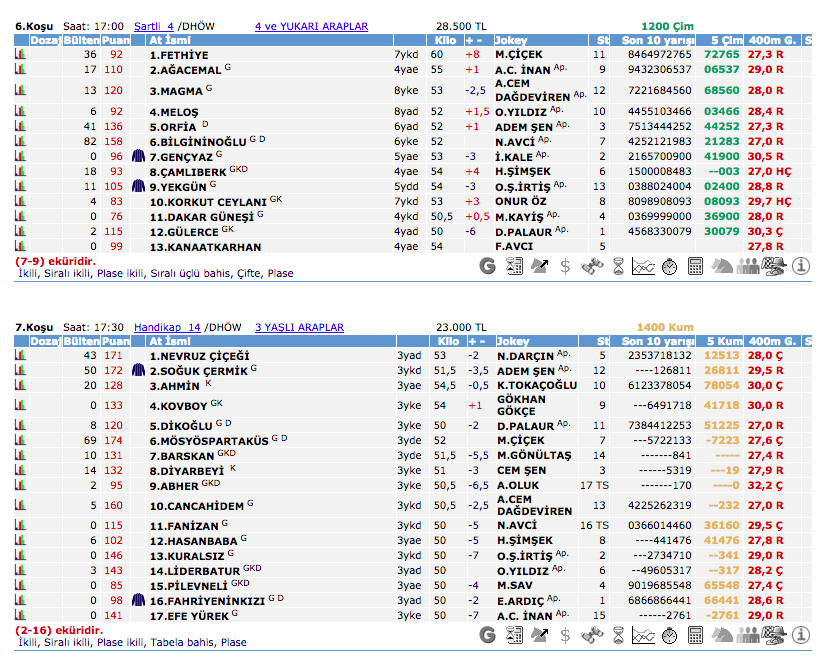Open the hourglass icon in race 7 toolbar
This screenshot has width=837, height=671.
point(618,635)
